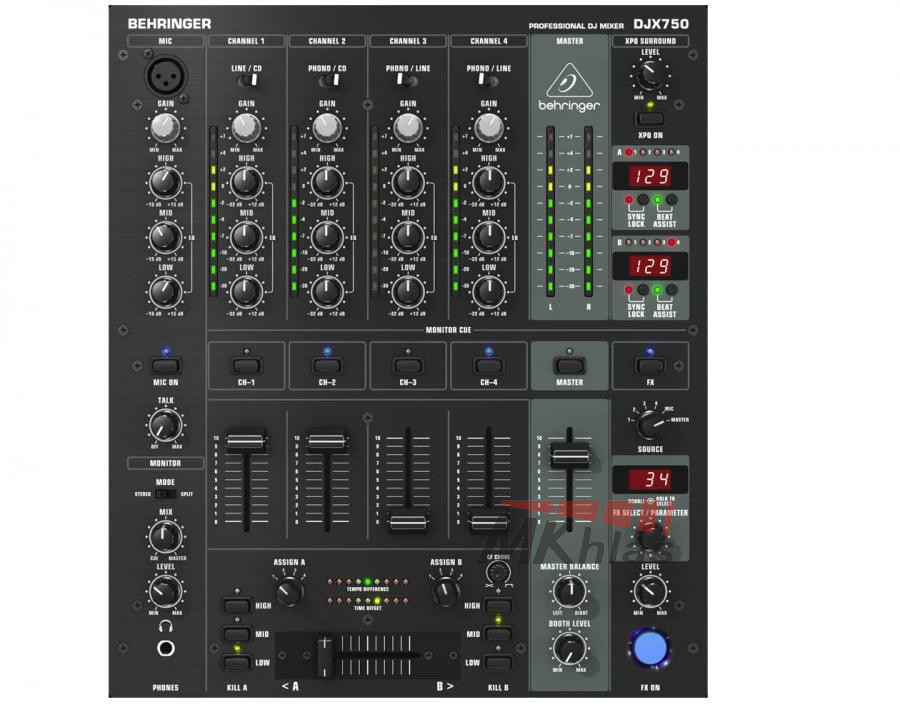This screenshot has width=900, height=707.
Task: Click the XPQ Surround LEVEL knob
Action: tap(650, 75)
